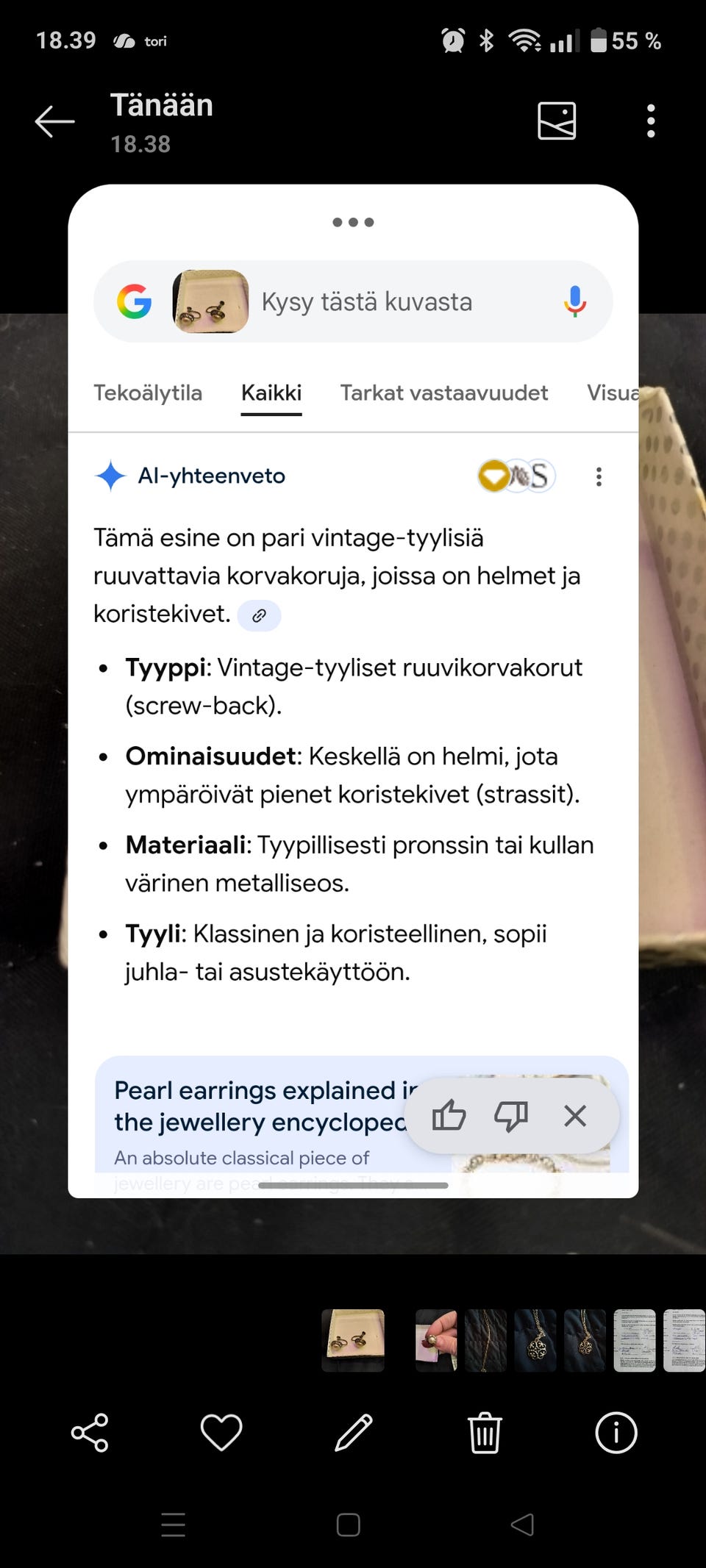Give thumbs up to the AI summary
The height and width of the screenshot is (1568, 706).
pyautogui.click(x=449, y=1116)
